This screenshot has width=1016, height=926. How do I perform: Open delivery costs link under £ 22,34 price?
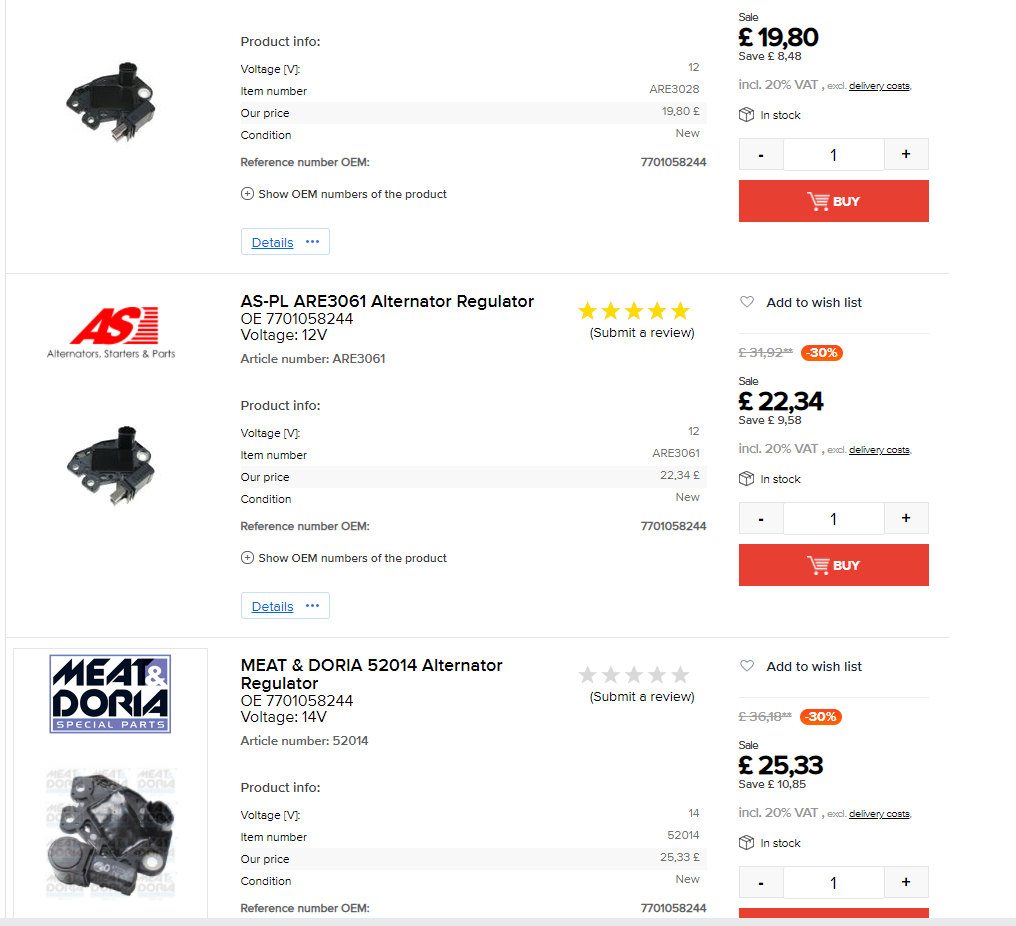tap(879, 450)
